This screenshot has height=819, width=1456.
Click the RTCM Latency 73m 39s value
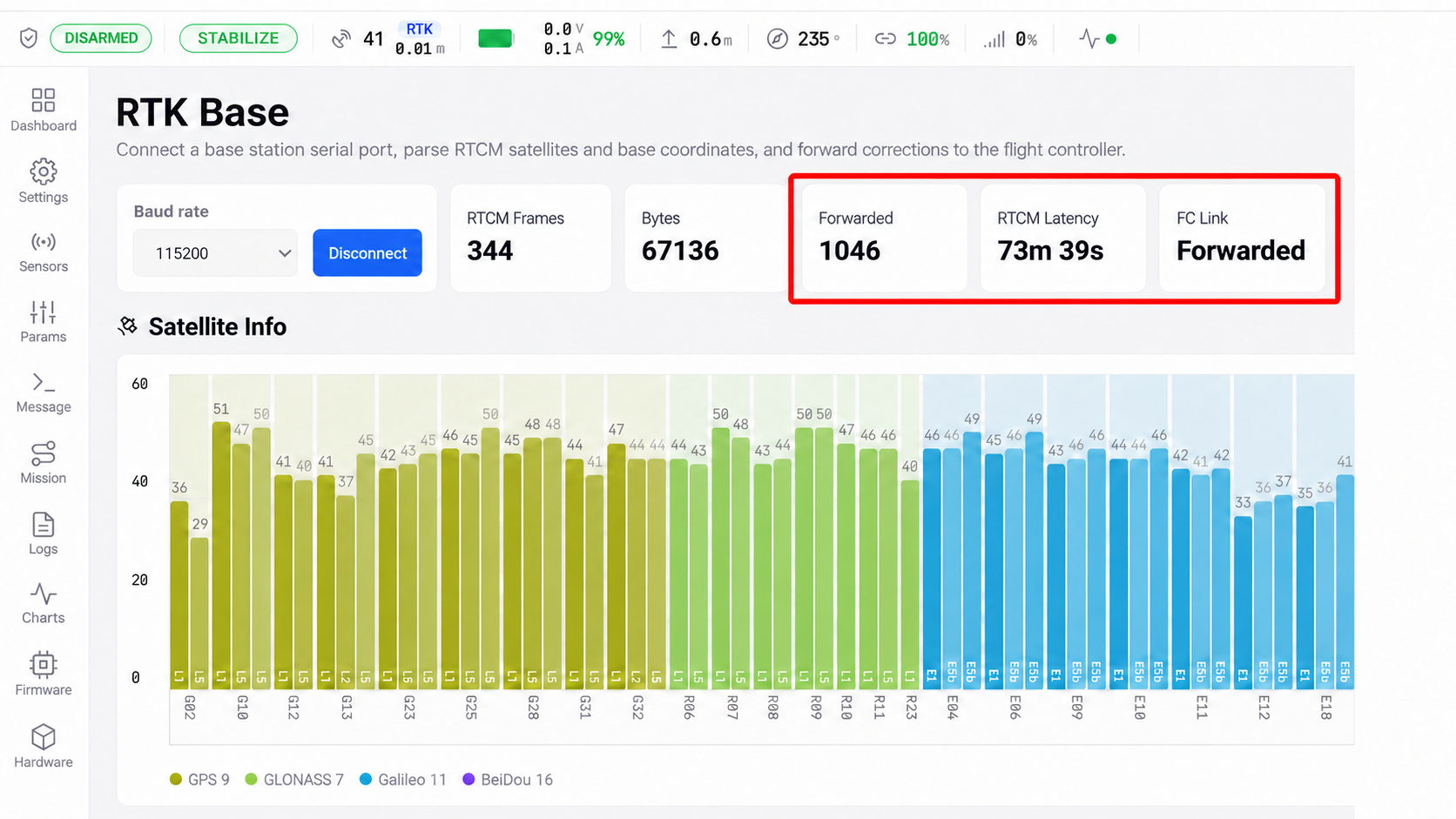tap(1050, 251)
